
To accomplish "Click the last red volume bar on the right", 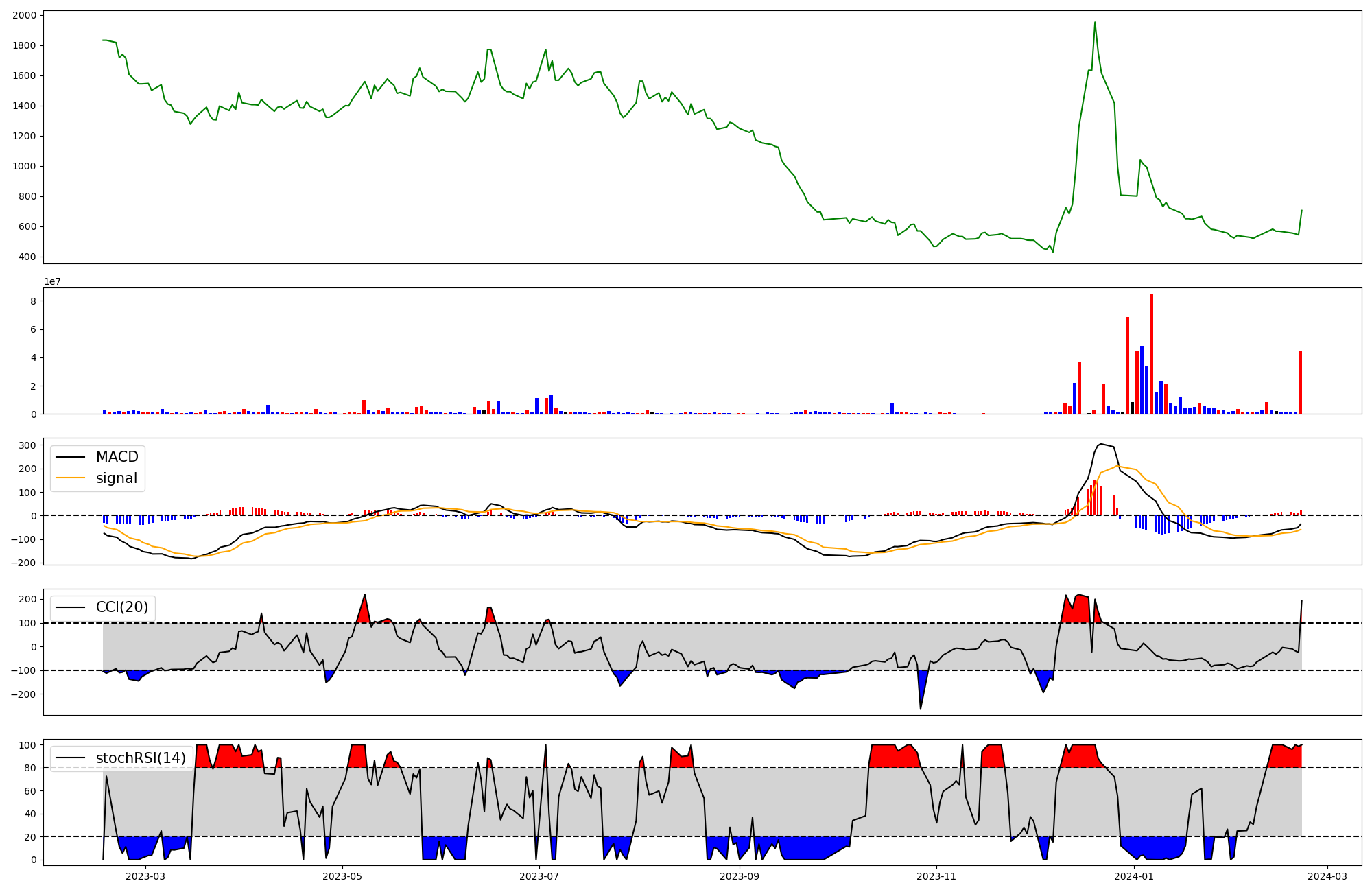I will 1300,382.
